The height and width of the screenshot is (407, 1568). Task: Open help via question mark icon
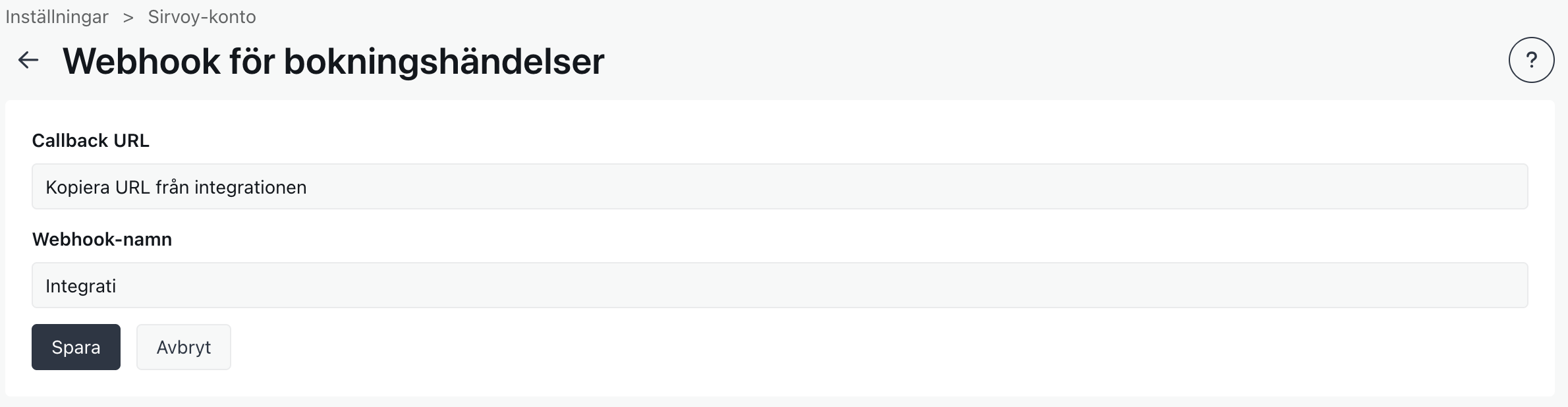(1531, 60)
